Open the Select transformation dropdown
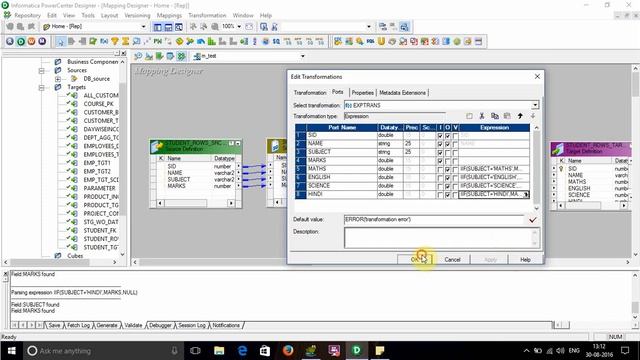Image resolution: width=640 pixels, height=360 pixels. pos(535,105)
